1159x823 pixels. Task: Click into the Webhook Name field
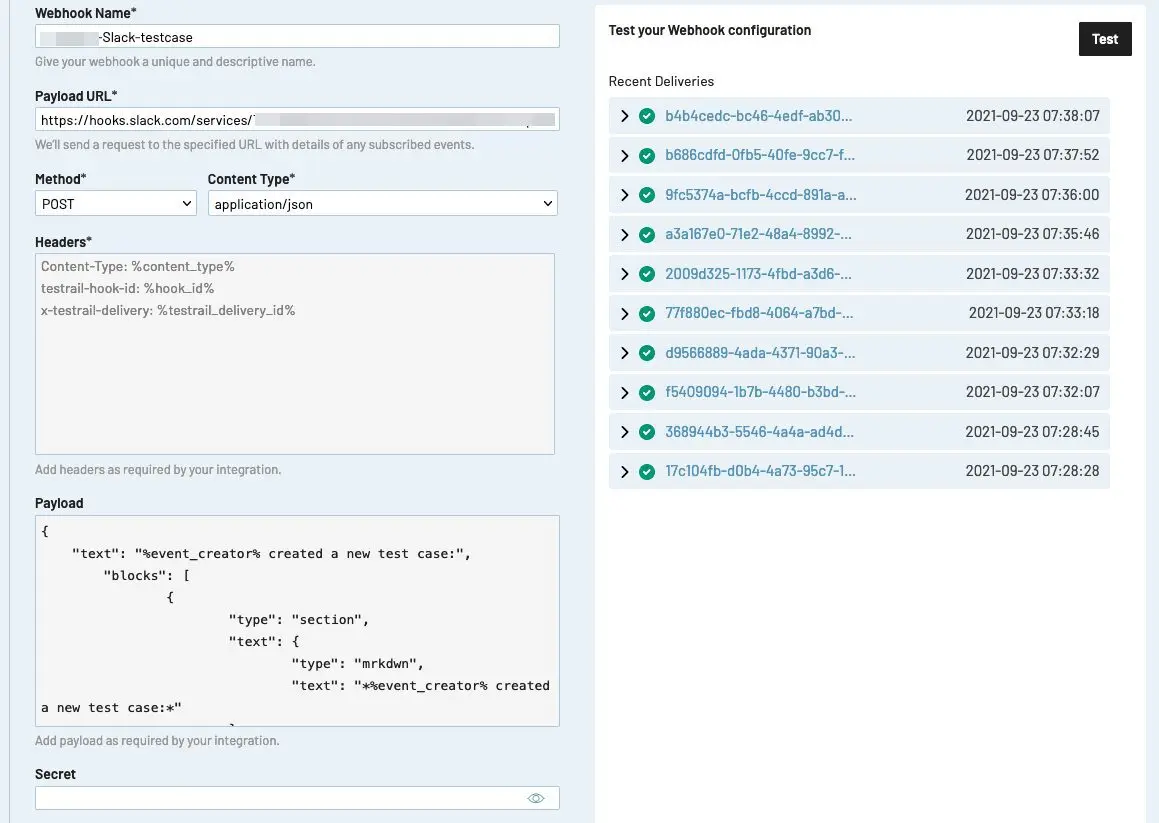[297, 36]
